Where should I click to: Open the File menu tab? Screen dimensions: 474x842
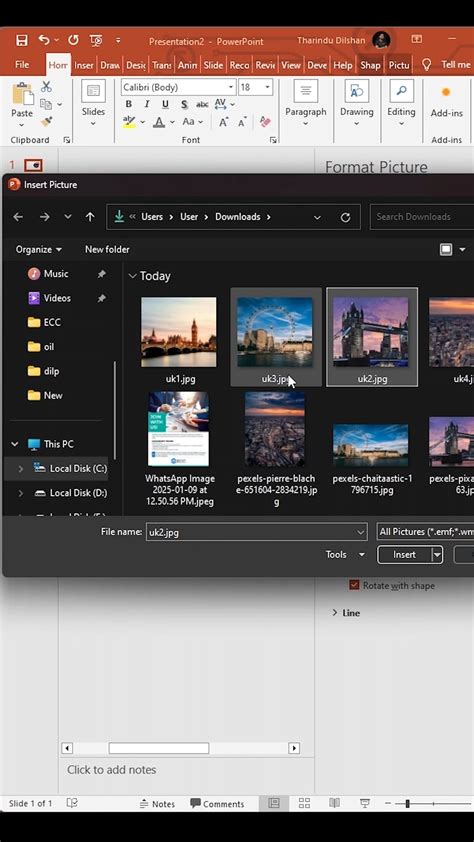click(22, 64)
